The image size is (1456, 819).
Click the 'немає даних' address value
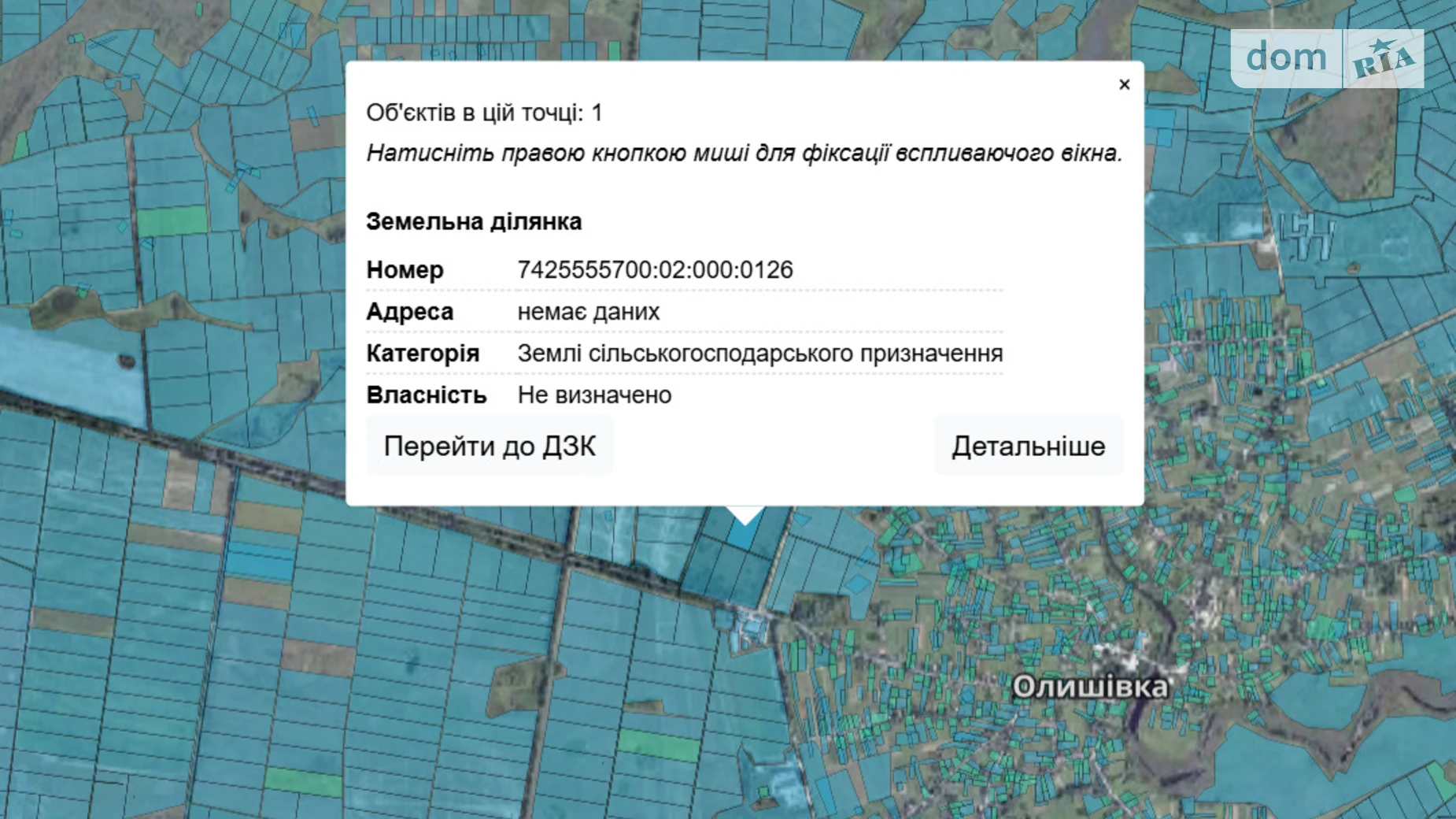(x=588, y=312)
